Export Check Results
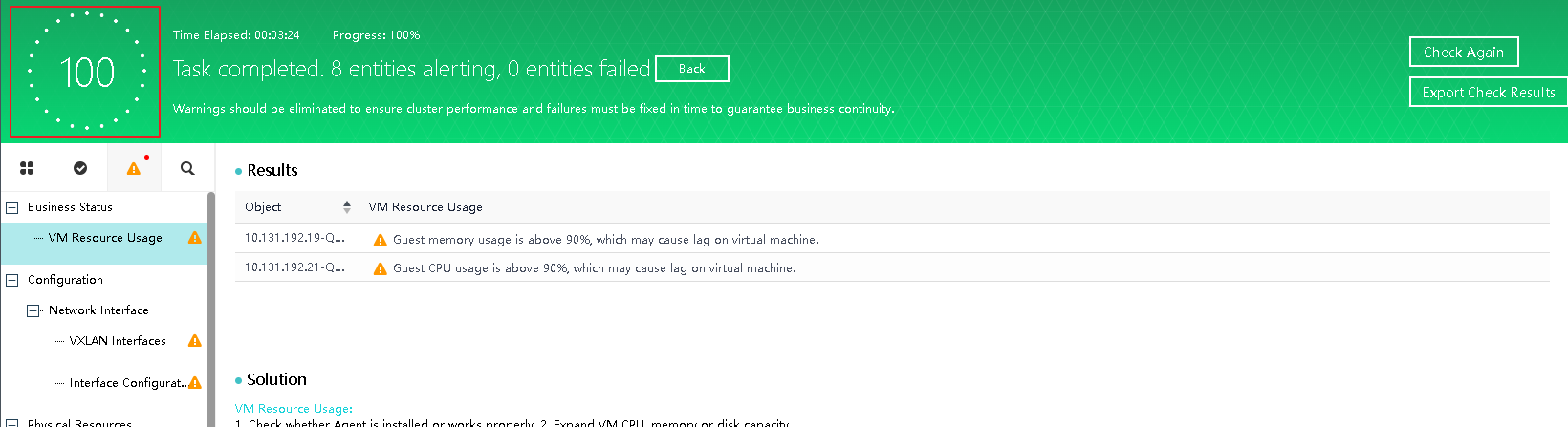Viewport: 1568px width, 427px height. click(1488, 92)
